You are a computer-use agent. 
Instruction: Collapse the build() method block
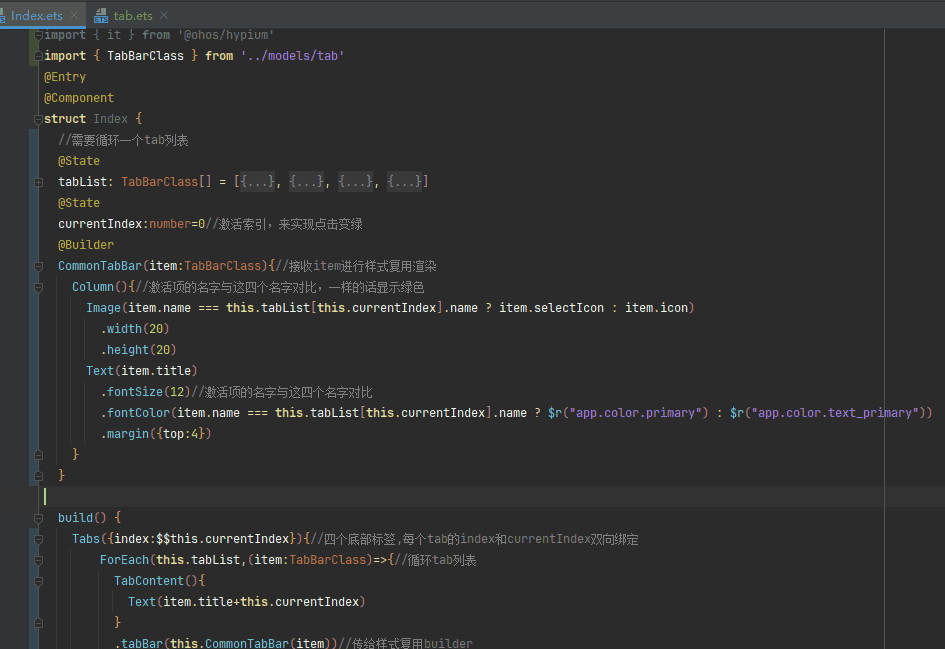coord(38,518)
